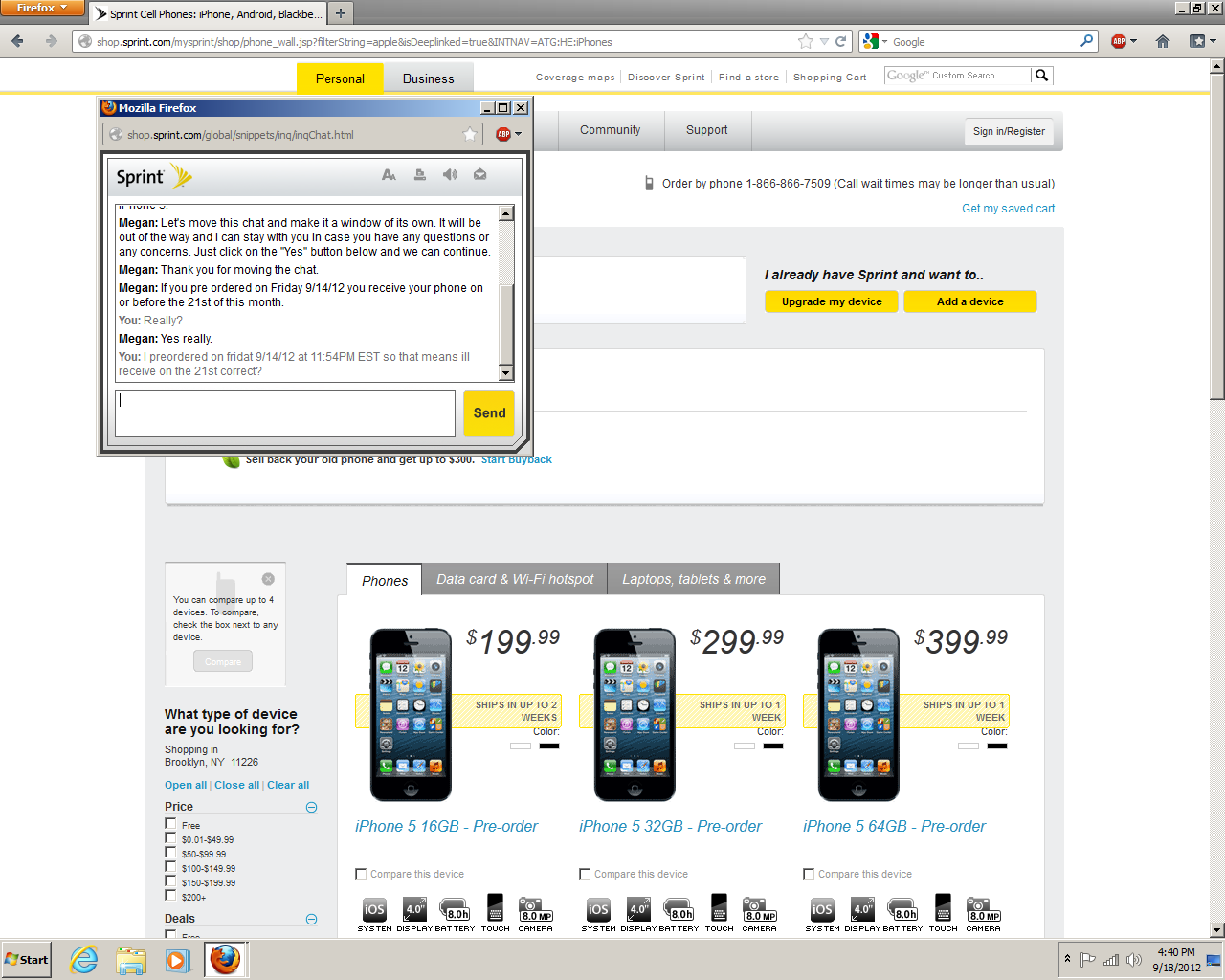This screenshot has height=980, width=1225.
Task: Click Firefox taskbar button
Action: click(225, 959)
